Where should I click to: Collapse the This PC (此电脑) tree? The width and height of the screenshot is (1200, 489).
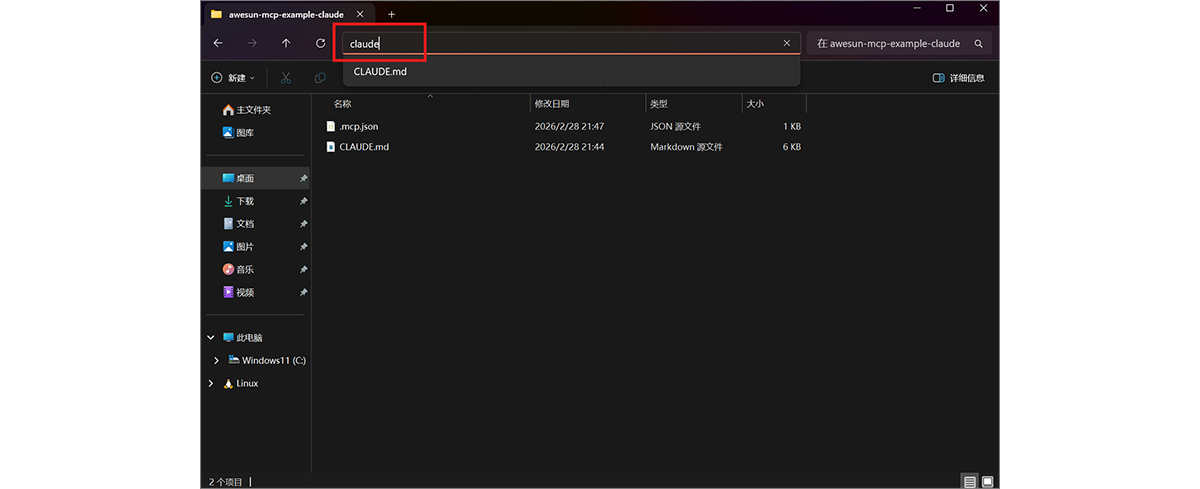pyautogui.click(x=211, y=338)
